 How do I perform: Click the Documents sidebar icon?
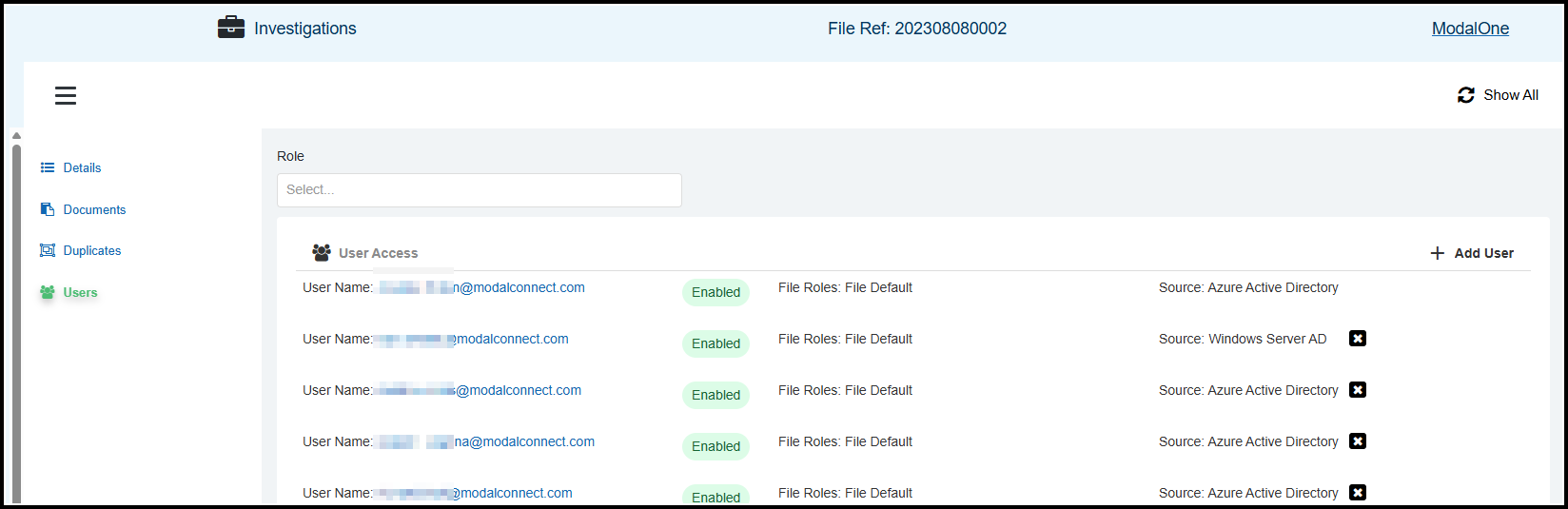coord(48,209)
